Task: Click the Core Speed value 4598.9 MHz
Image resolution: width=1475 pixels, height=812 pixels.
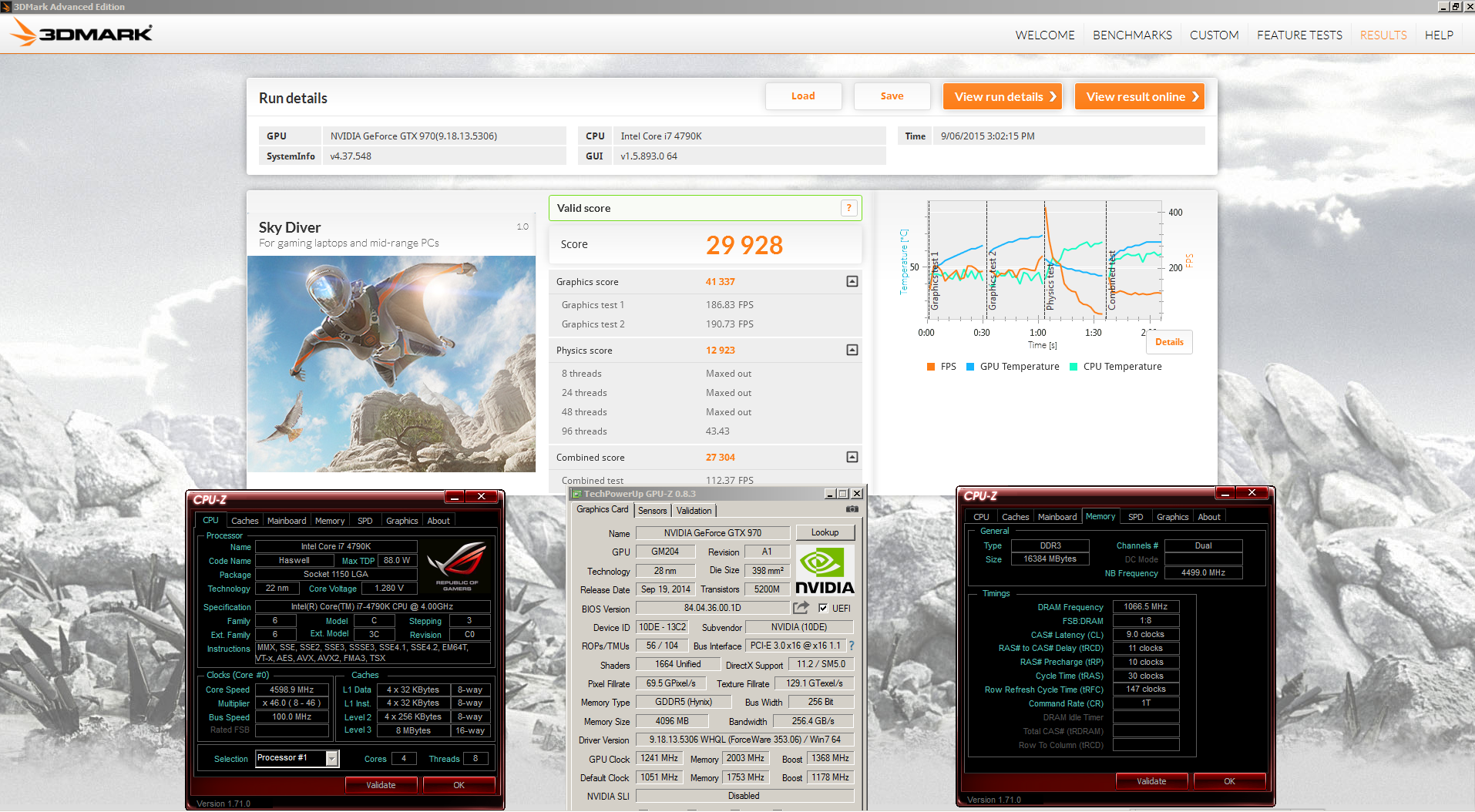Action: point(291,690)
